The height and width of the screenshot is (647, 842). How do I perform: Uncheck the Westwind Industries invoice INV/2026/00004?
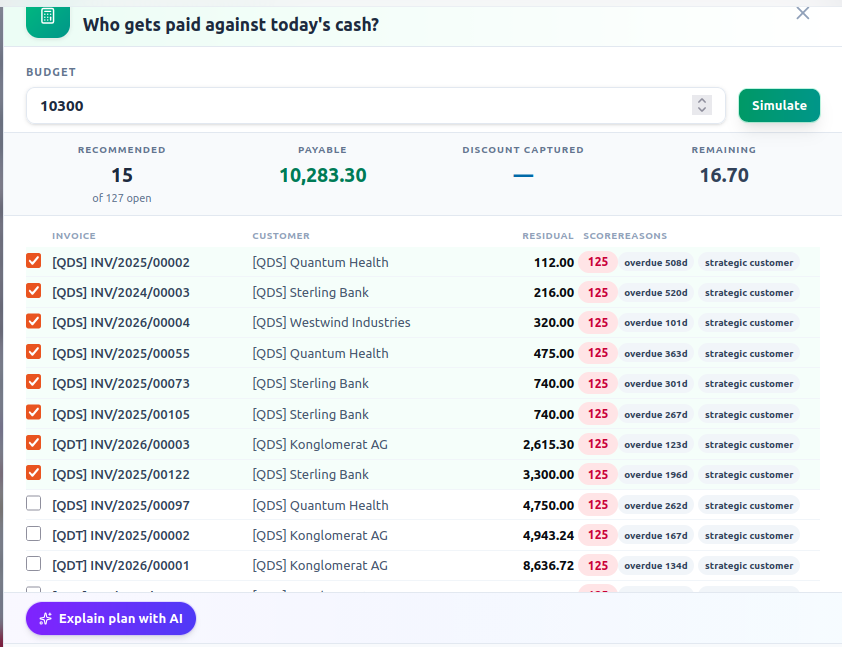(x=33, y=321)
